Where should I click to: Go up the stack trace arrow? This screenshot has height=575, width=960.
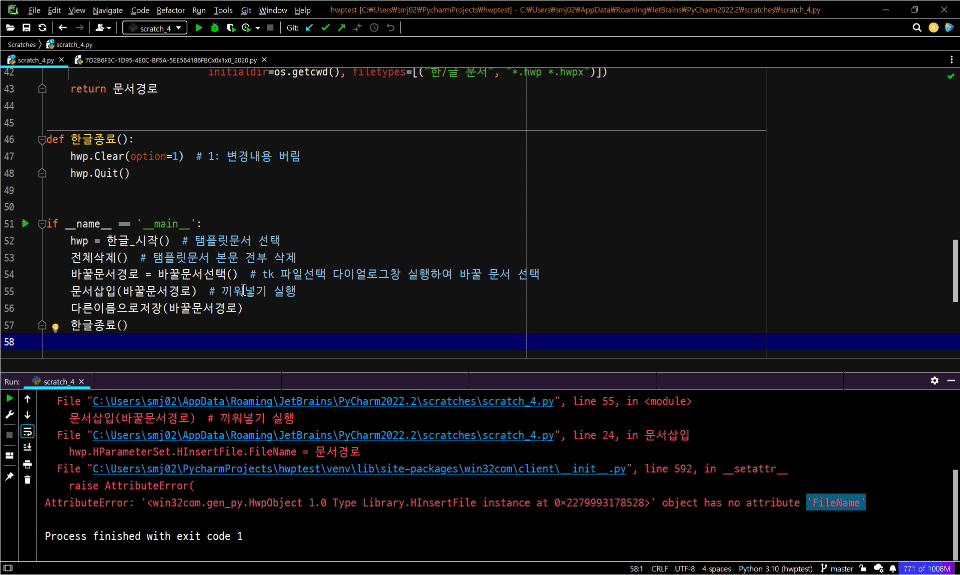pyautogui.click(x=28, y=399)
